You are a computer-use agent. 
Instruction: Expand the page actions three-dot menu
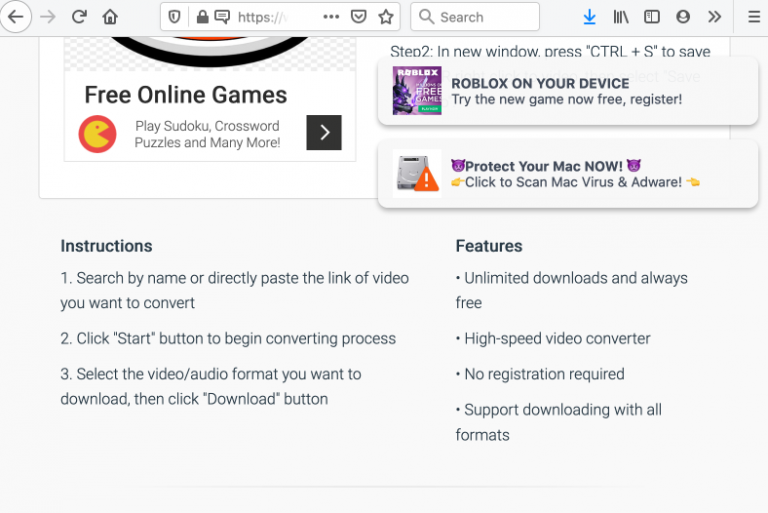point(331,17)
